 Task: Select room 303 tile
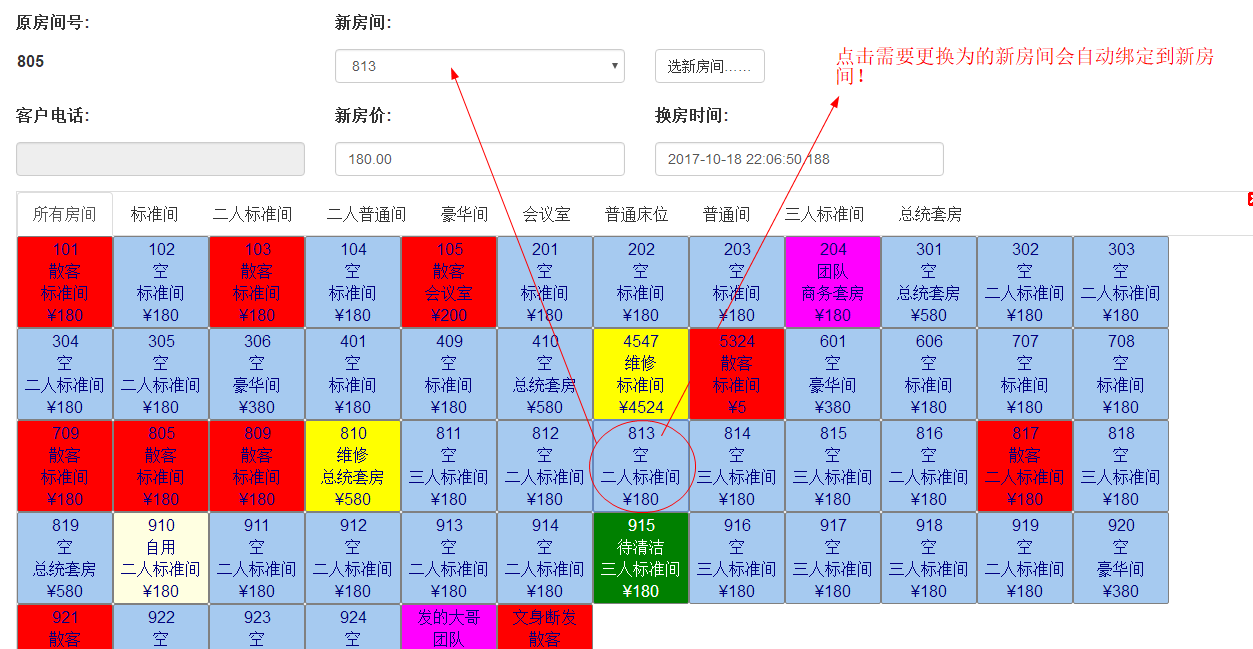pyautogui.click(x=1121, y=282)
